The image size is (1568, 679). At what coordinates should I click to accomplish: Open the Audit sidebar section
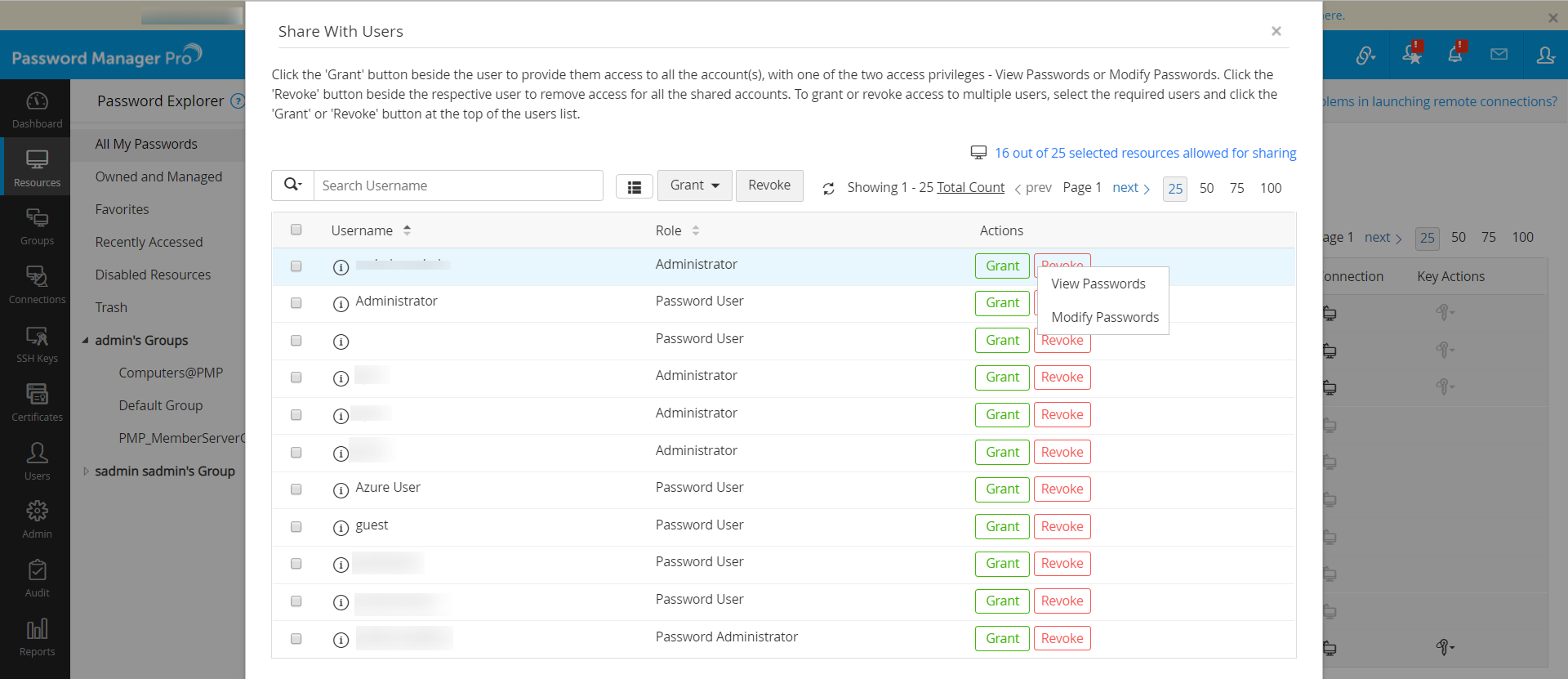click(x=37, y=578)
